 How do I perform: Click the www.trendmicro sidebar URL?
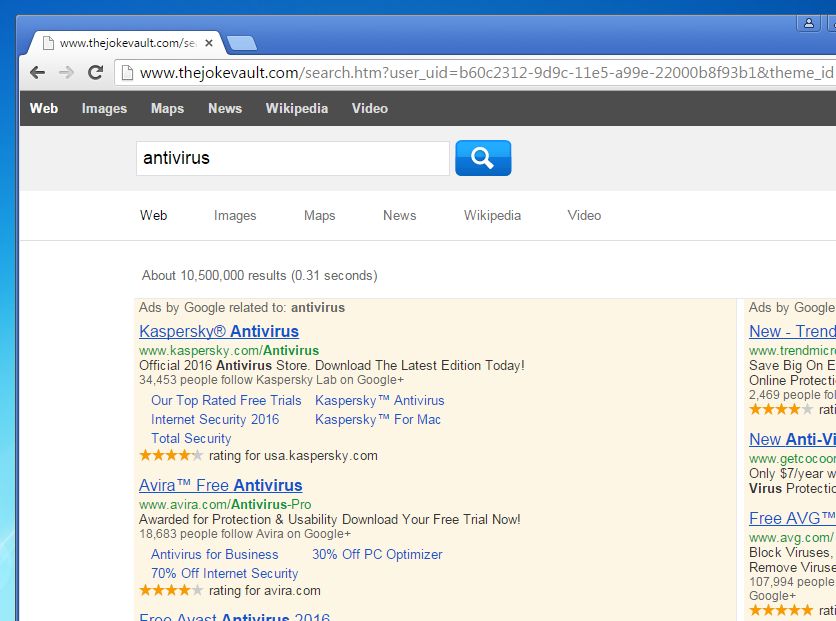[x=792, y=350]
